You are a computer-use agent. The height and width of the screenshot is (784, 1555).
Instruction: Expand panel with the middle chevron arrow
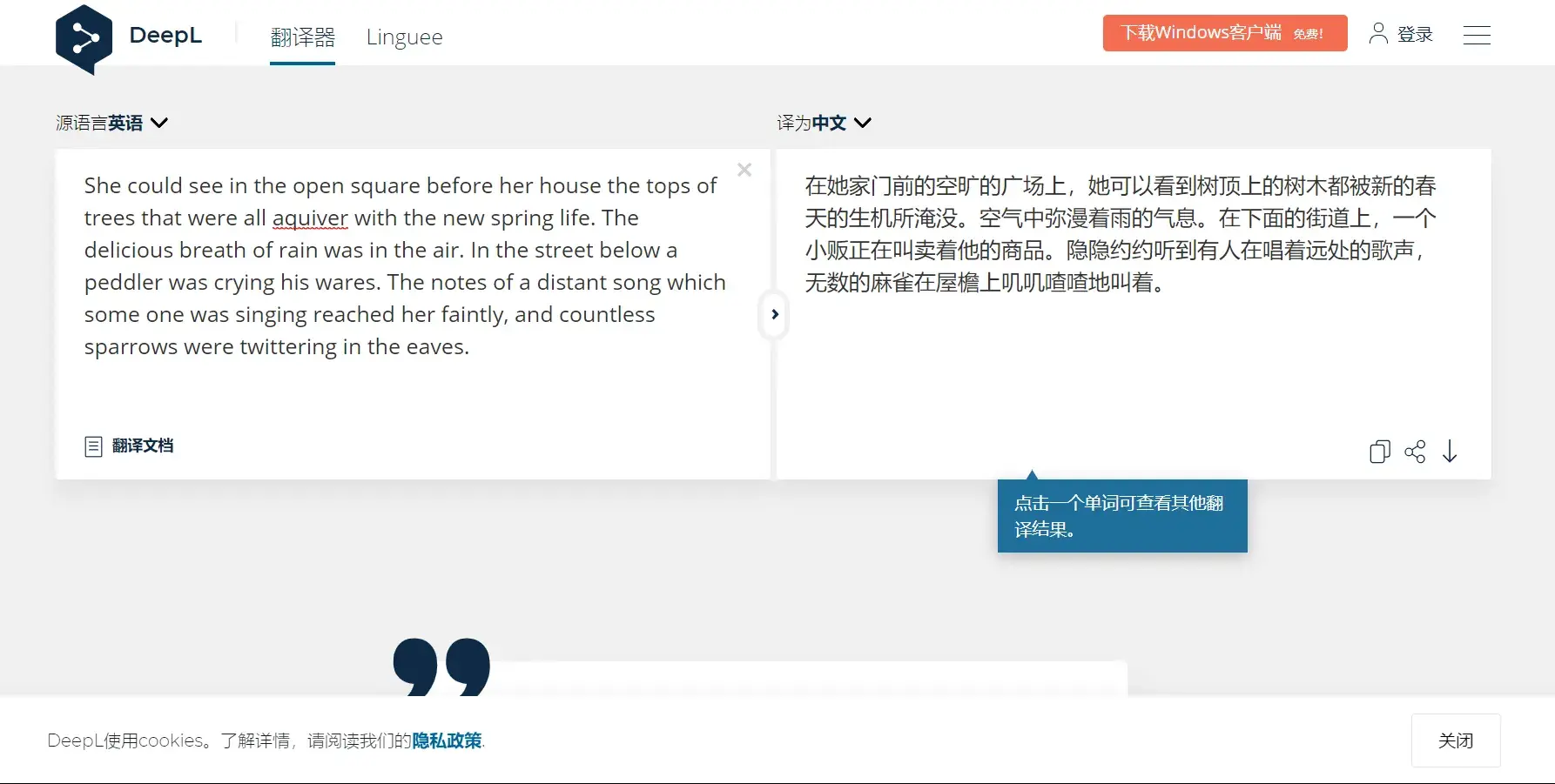pos(774,314)
